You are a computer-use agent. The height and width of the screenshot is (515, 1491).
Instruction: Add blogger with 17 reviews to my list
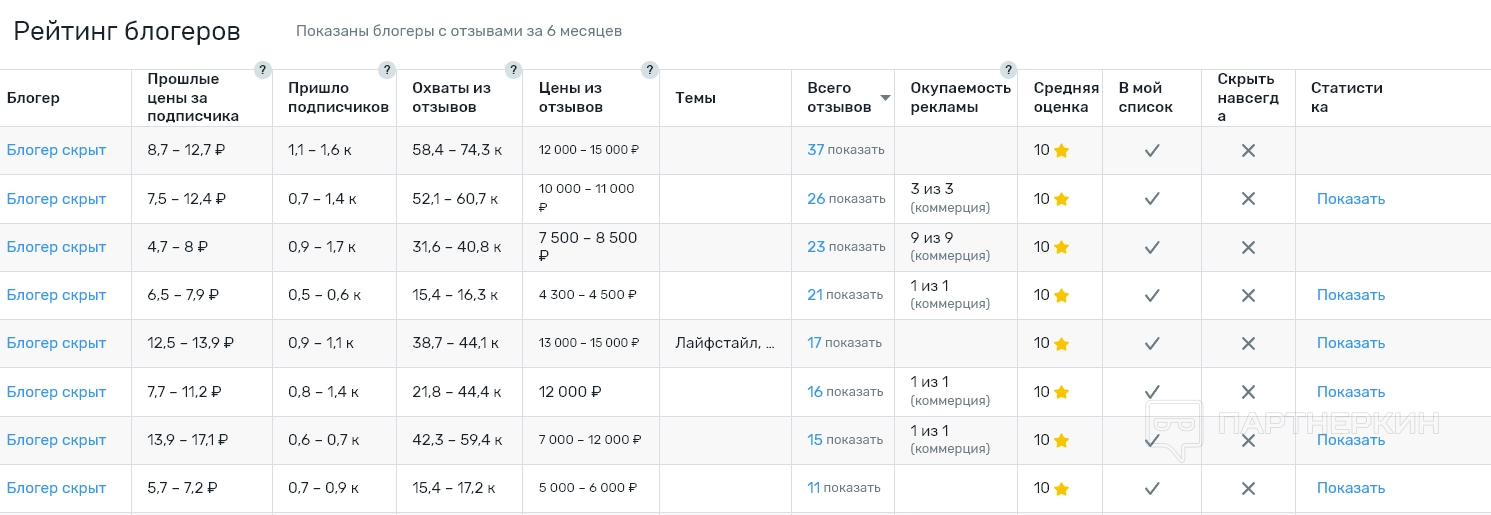(x=1152, y=343)
